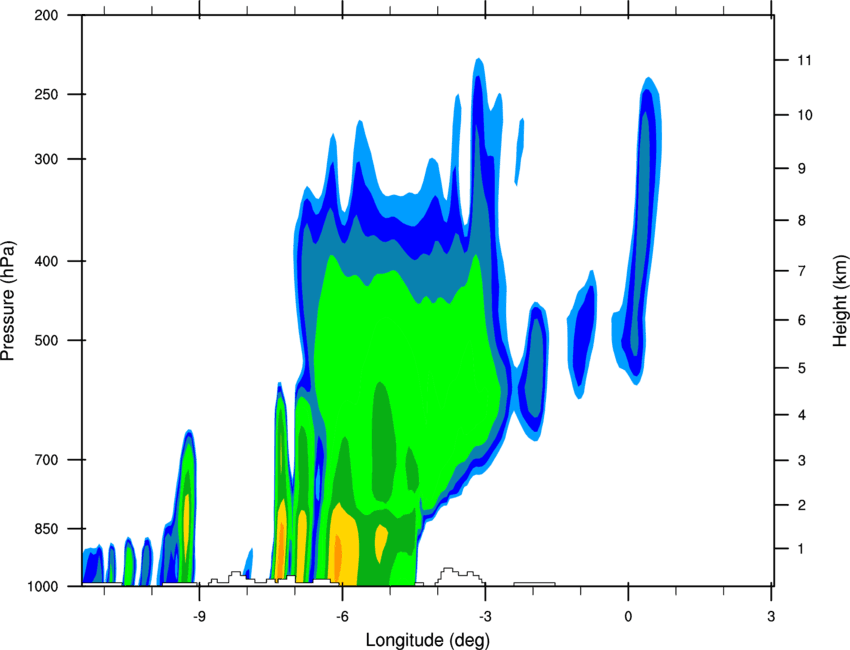Pick the 9 km height tick label
This screenshot has width=850, height=650.
pyautogui.click(x=802, y=169)
